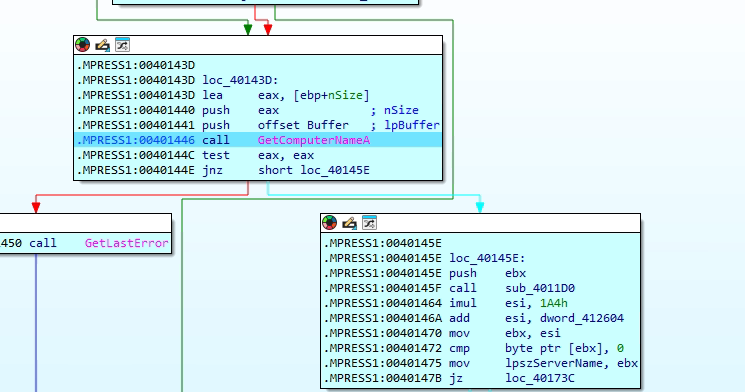Viewport: 745px width, 392px height.
Task: Click the edit pencil icon in loc_40145E node
Action: pos(349,223)
